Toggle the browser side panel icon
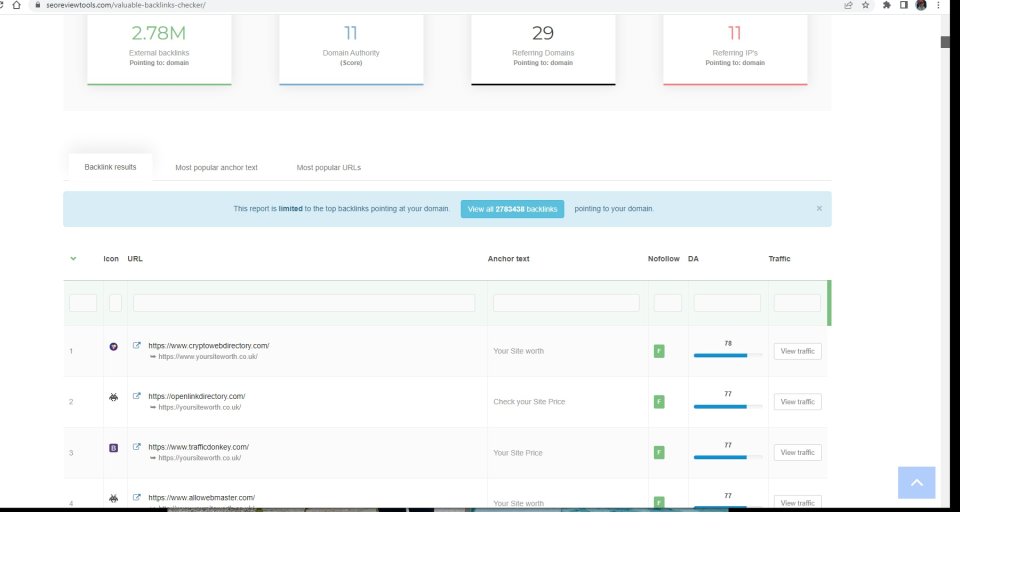 [x=904, y=5]
